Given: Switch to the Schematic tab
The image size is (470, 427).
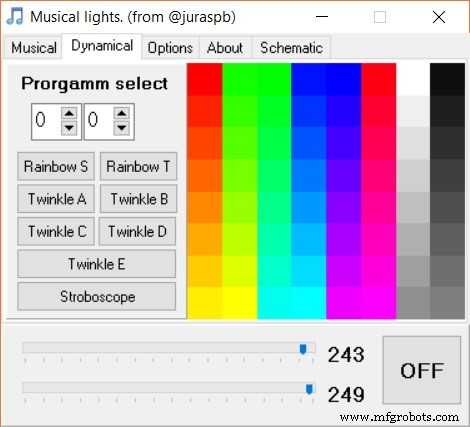Looking at the screenshot, I should point(291,48).
